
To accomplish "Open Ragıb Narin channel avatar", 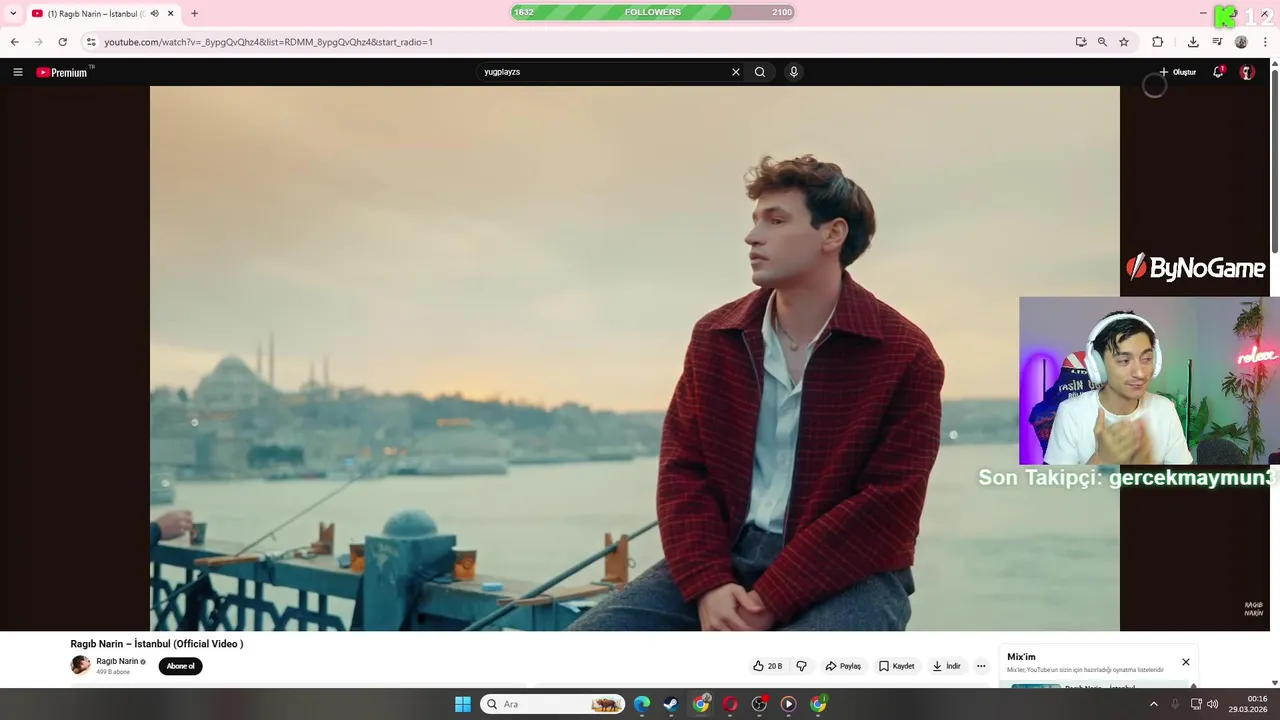I will [x=80, y=665].
